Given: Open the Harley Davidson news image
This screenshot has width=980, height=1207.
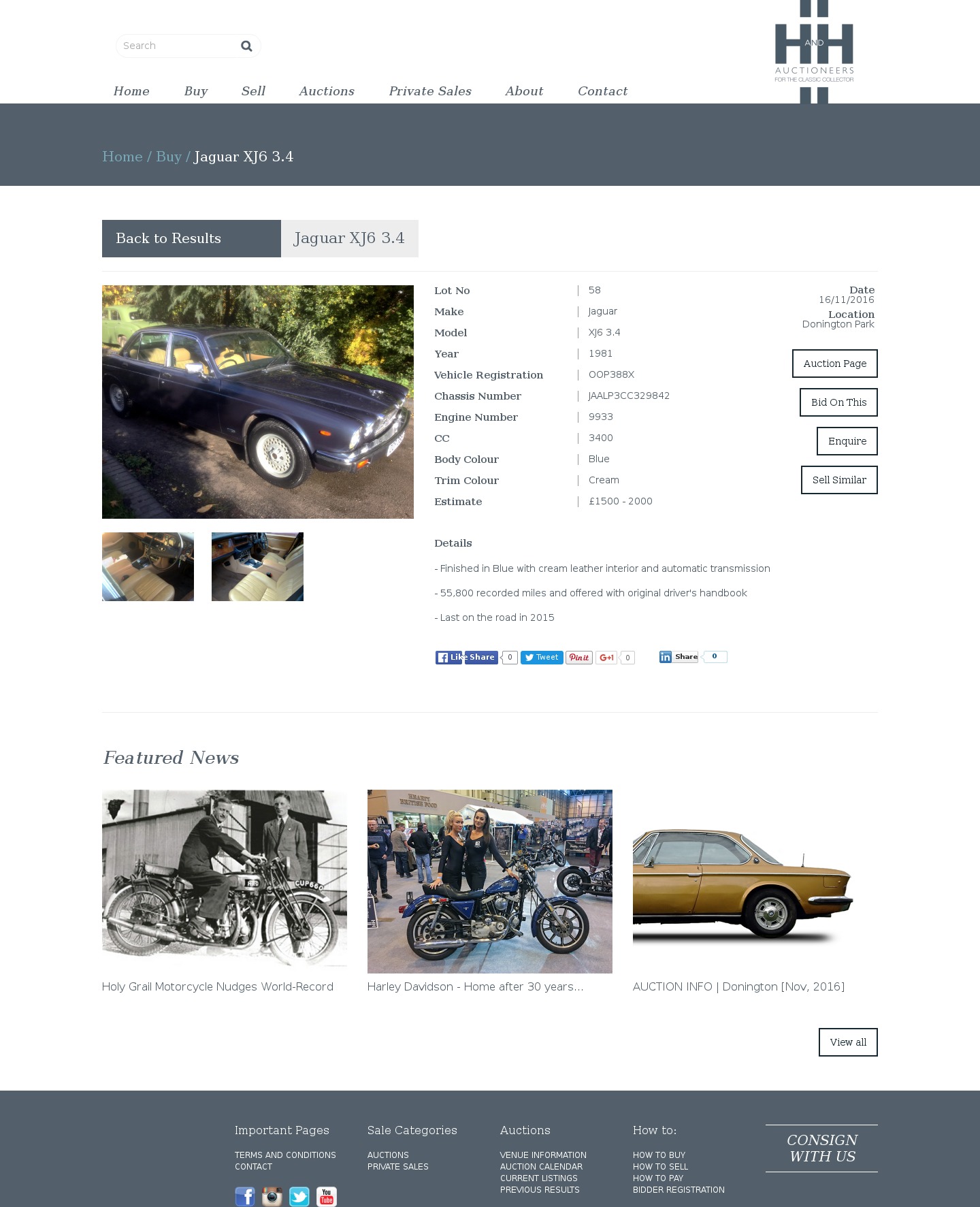Looking at the screenshot, I should pos(490,881).
